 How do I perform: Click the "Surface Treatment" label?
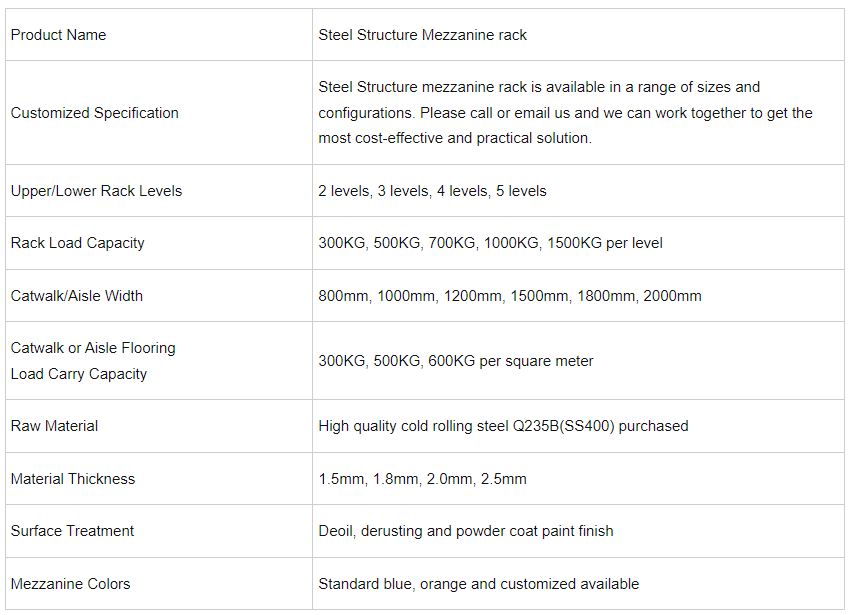pos(72,531)
